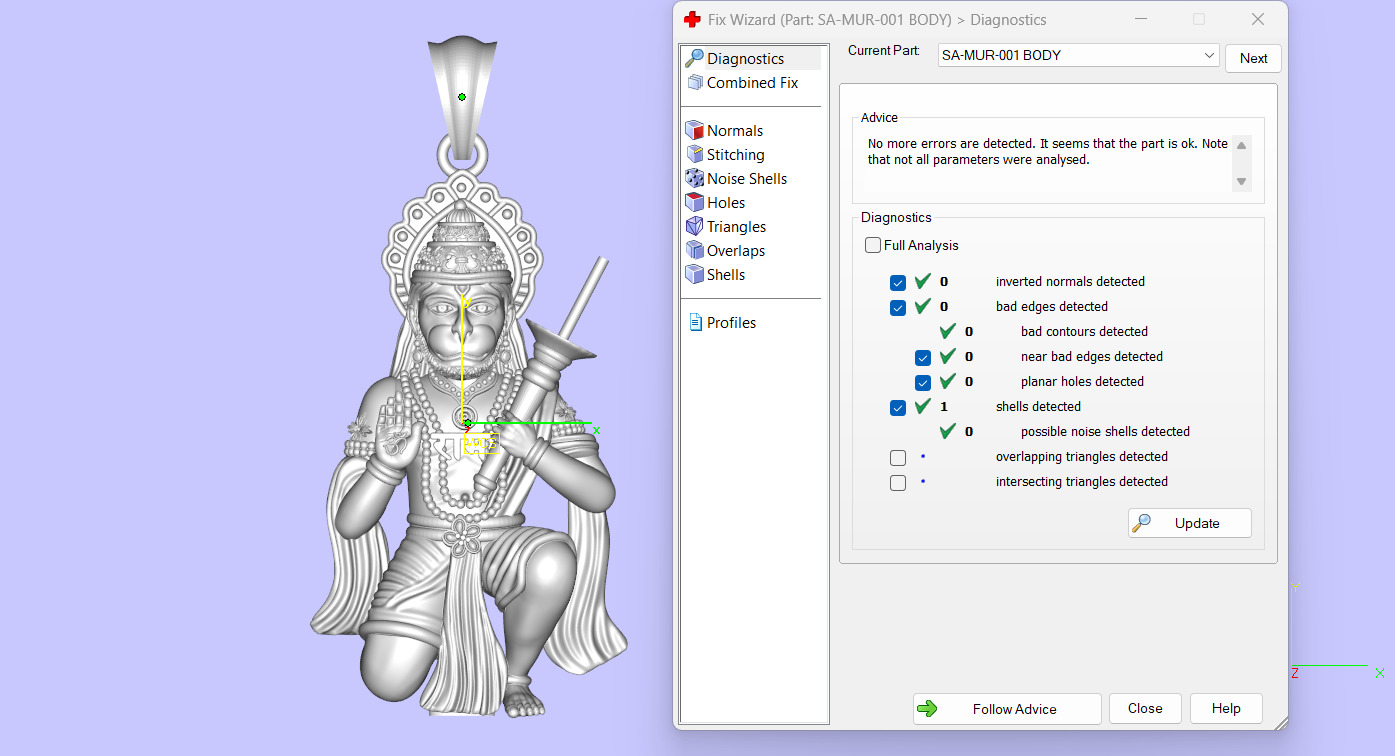
Task: Click the Close button at the bottom
Action: [x=1145, y=708]
